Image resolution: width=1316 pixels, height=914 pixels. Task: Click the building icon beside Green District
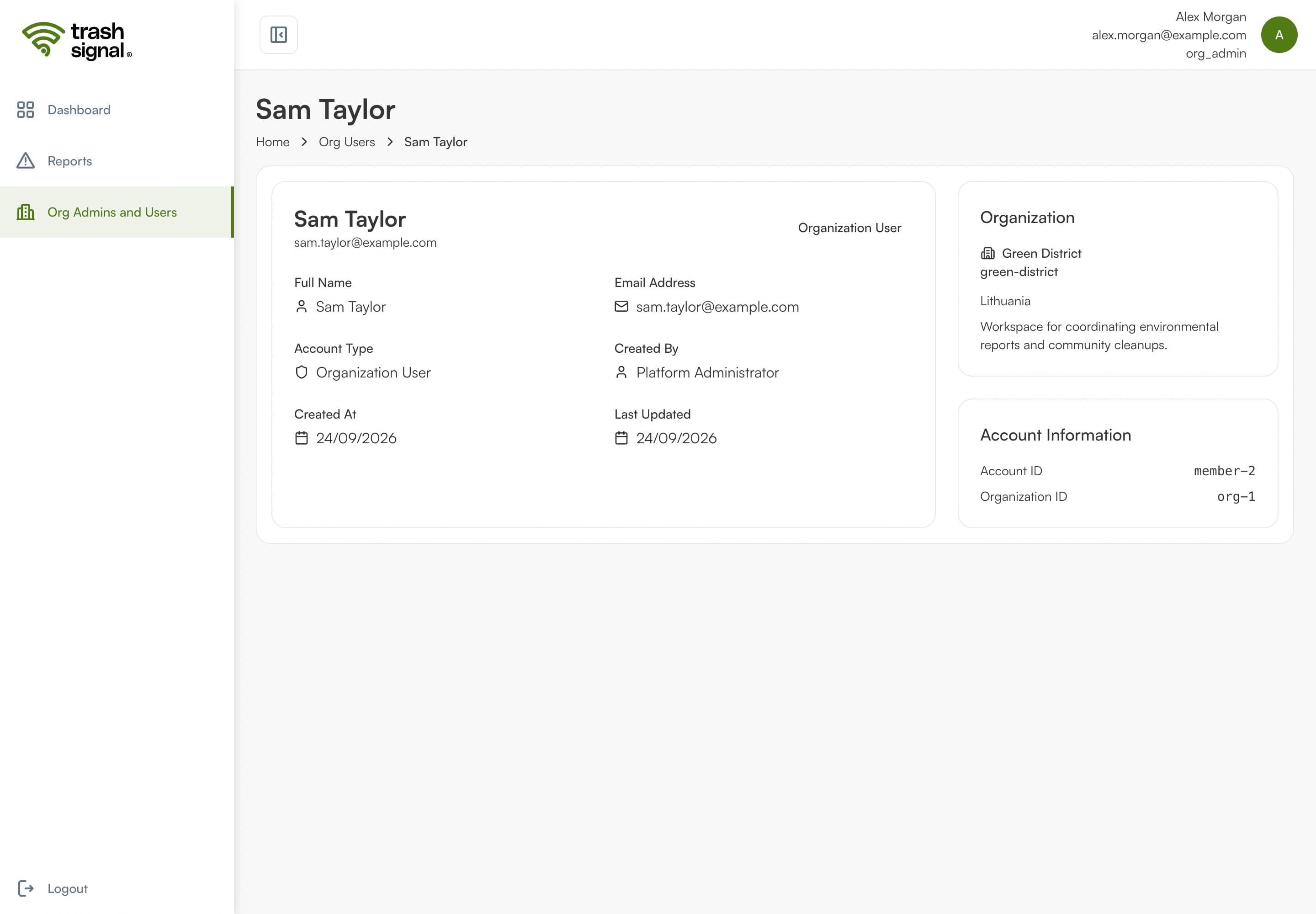pos(988,253)
